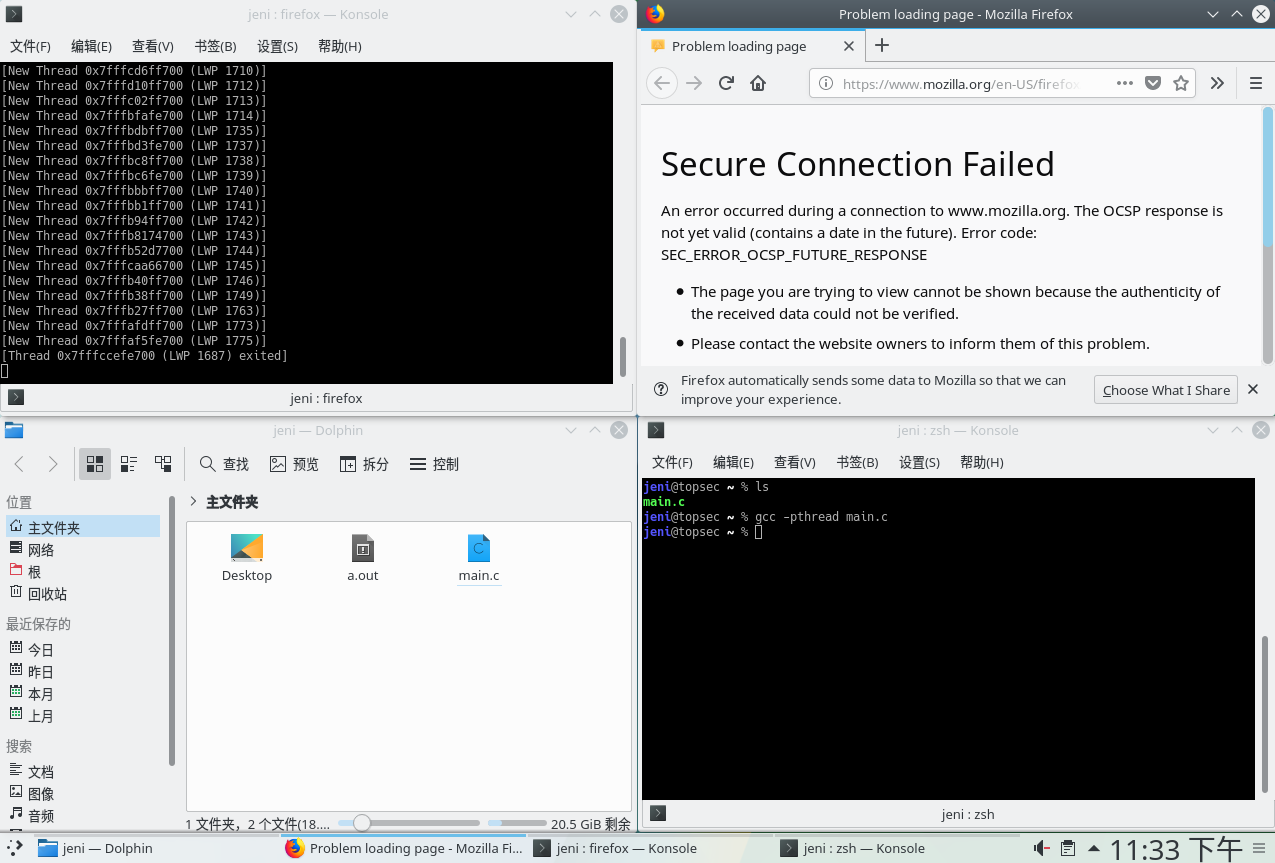Viewport: 1275px width, 863px height.
Task: Toggle 拆分 split view in Dolphin
Action: [x=364, y=464]
